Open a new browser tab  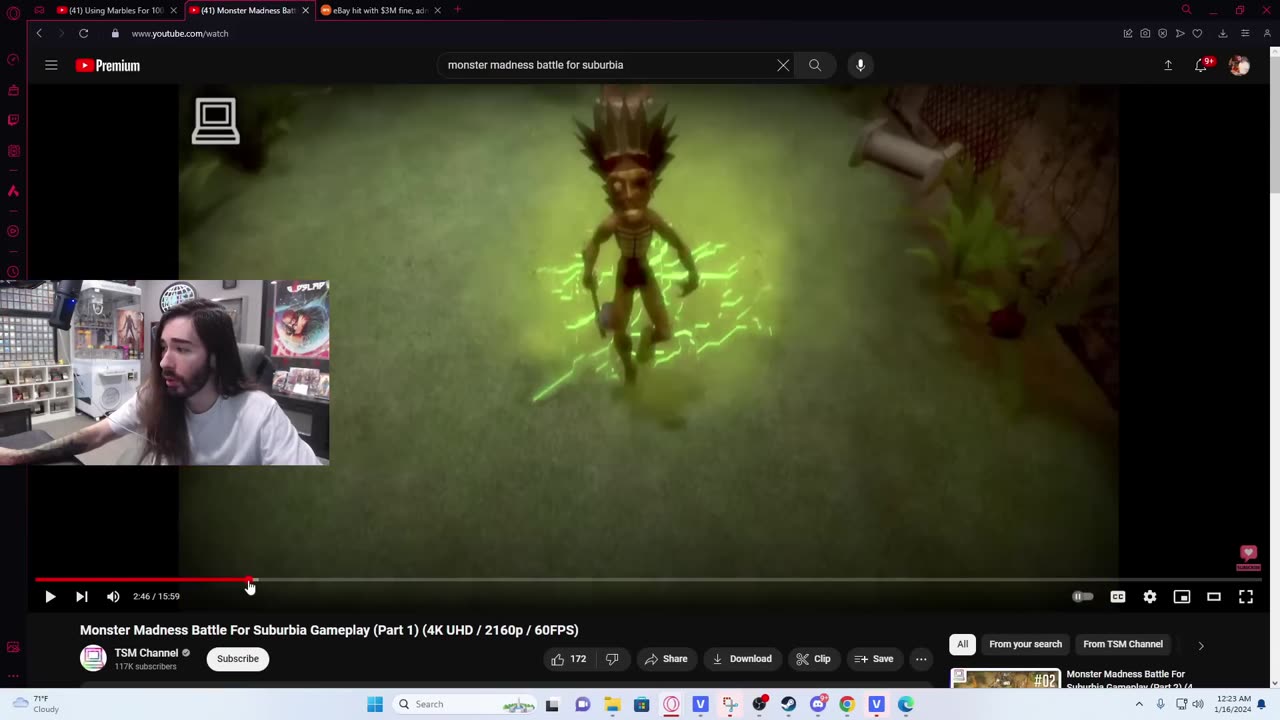(x=457, y=10)
